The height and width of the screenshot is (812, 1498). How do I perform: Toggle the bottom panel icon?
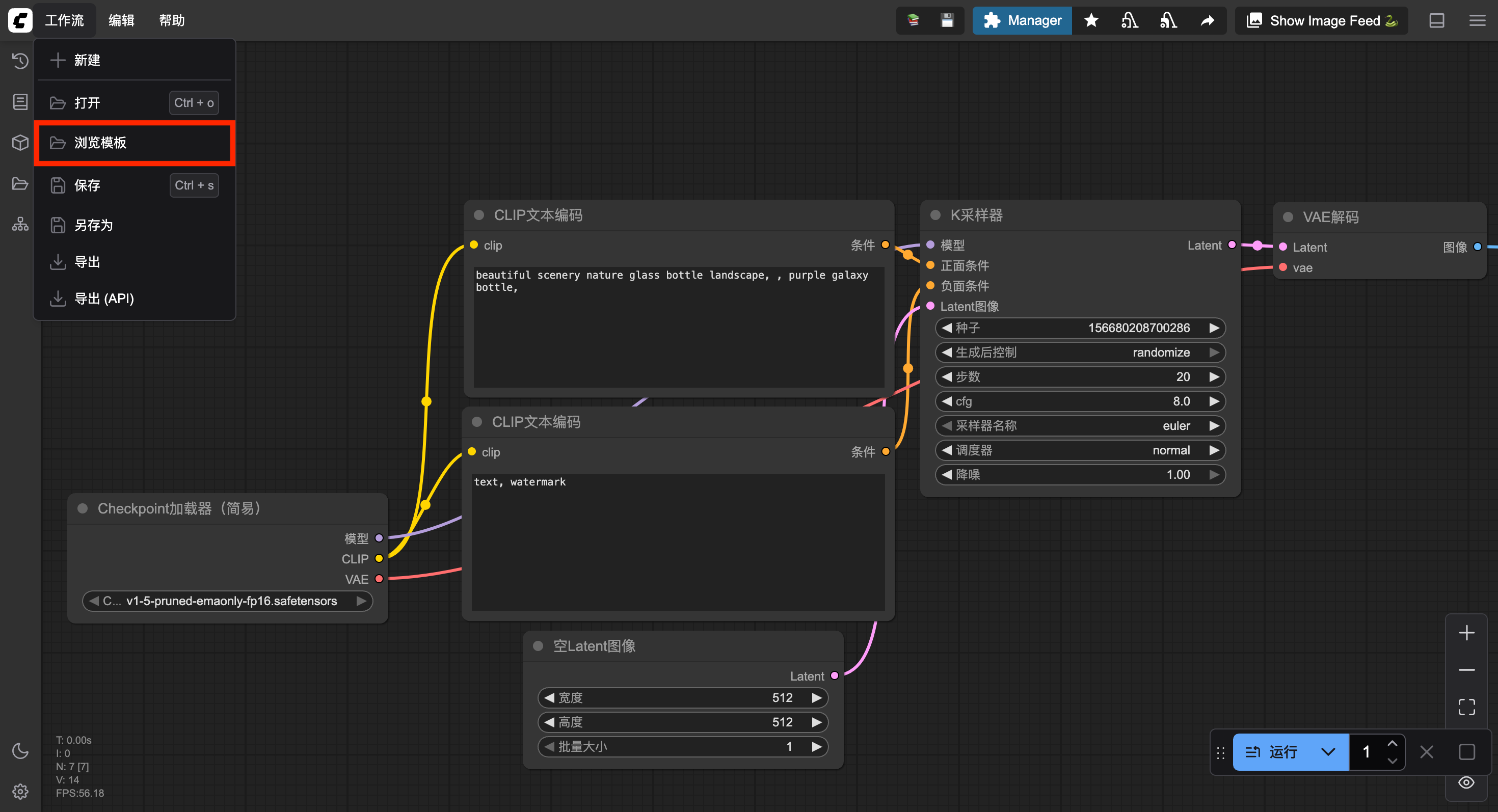1437,20
